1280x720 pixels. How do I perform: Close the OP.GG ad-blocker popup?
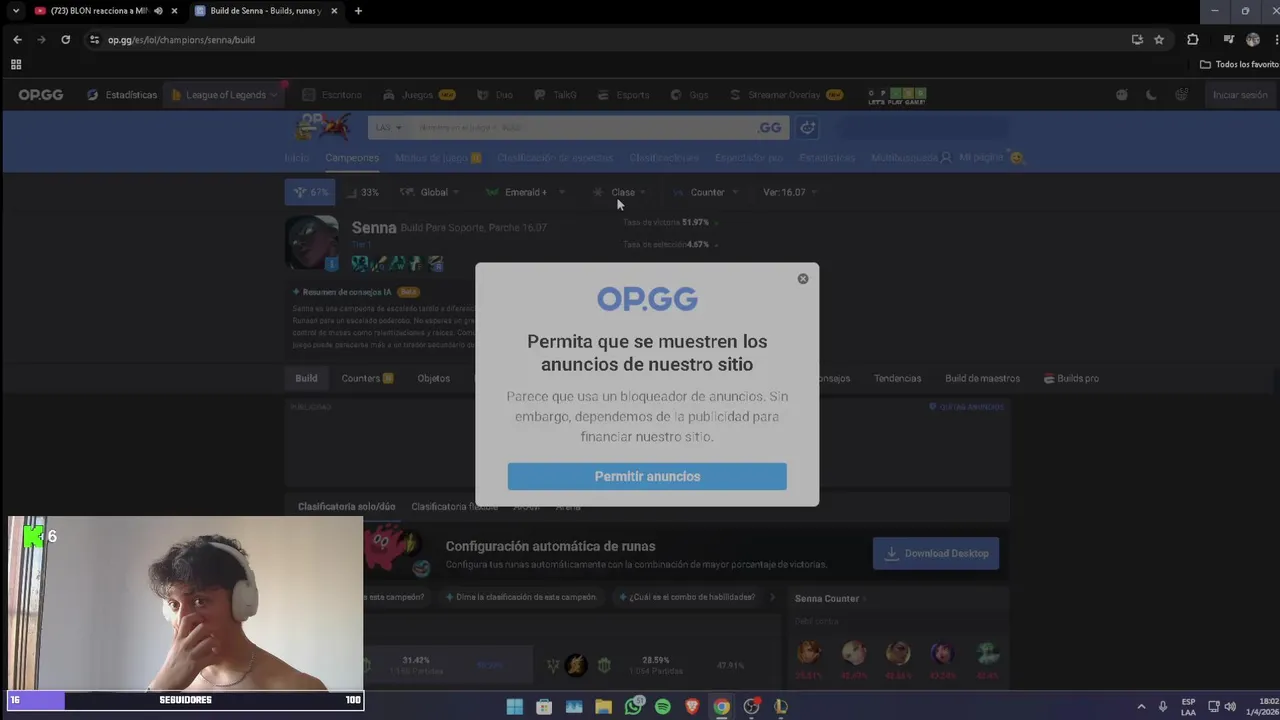click(x=803, y=279)
